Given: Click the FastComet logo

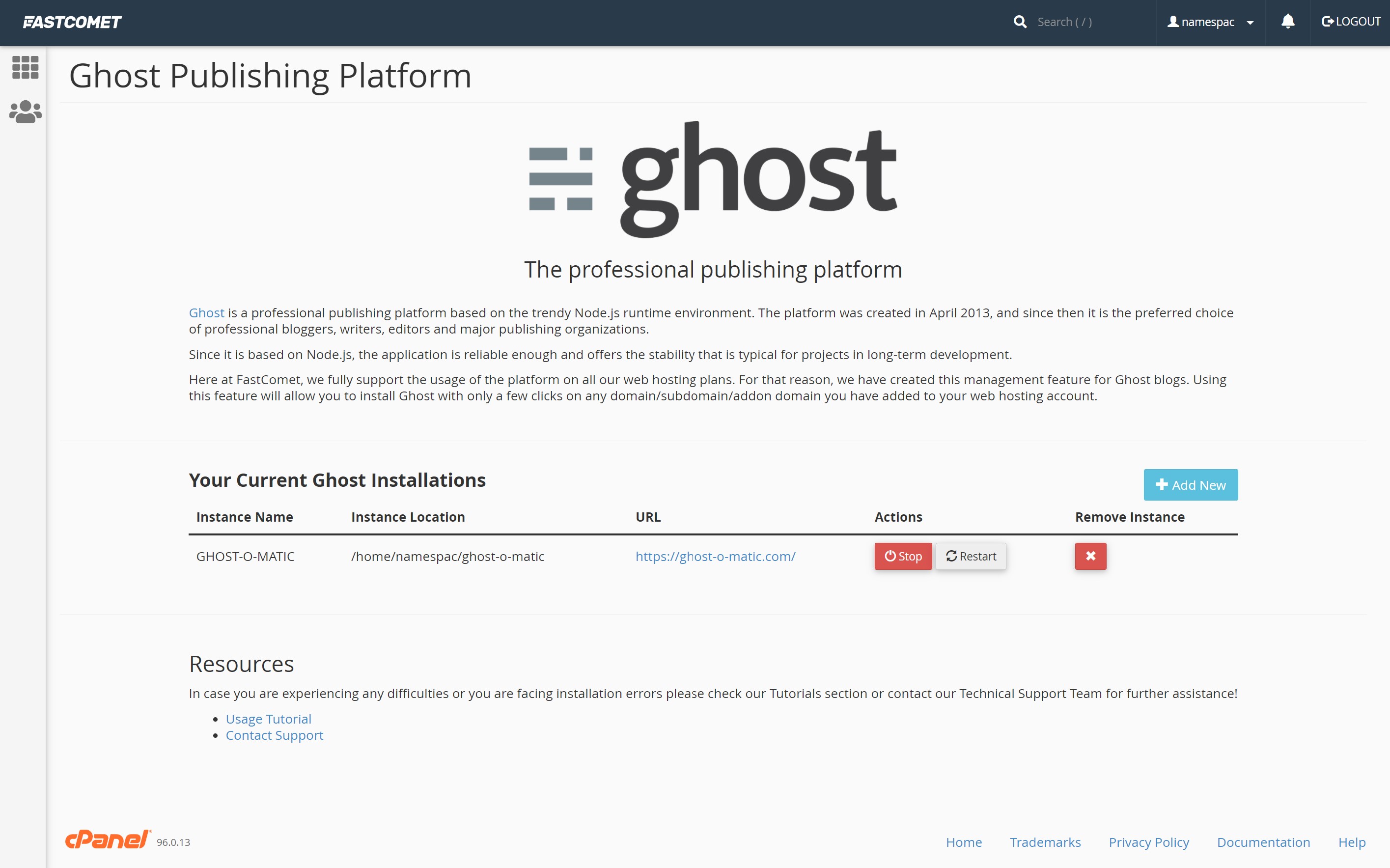Looking at the screenshot, I should pos(72,22).
